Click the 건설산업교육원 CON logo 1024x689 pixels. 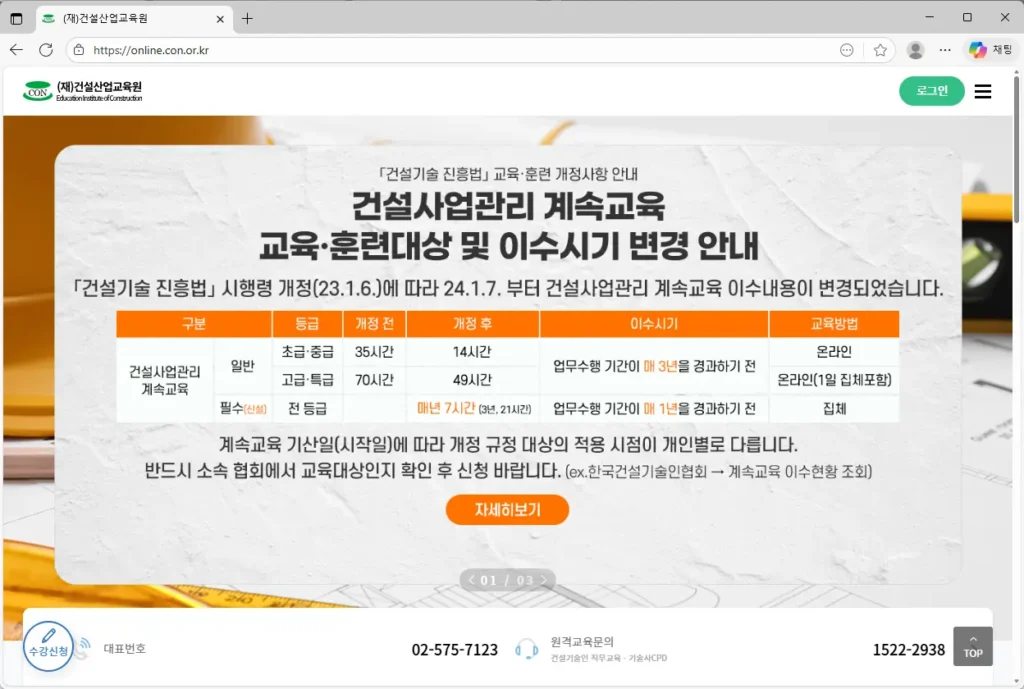(40, 90)
